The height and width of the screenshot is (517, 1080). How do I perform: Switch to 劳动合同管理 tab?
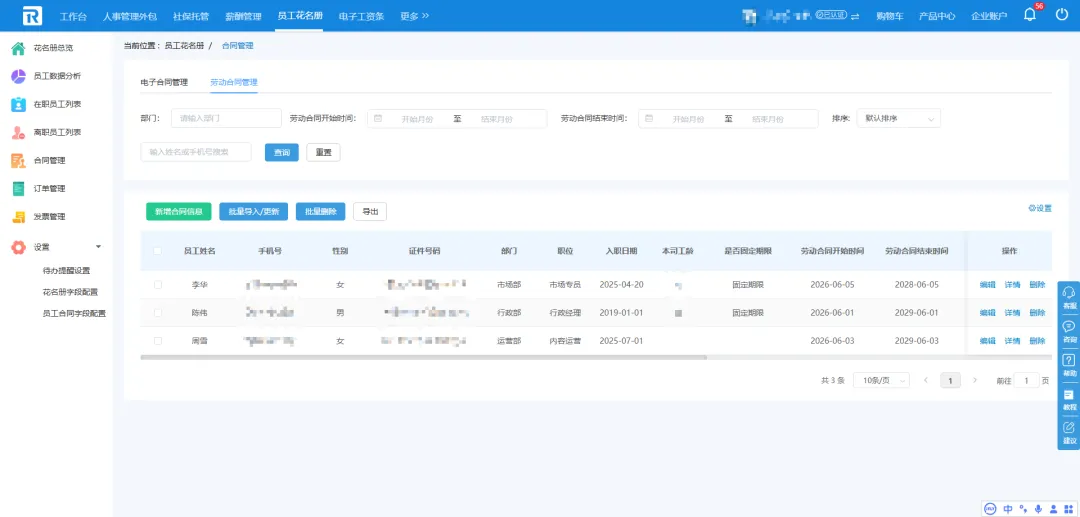point(233,82)
